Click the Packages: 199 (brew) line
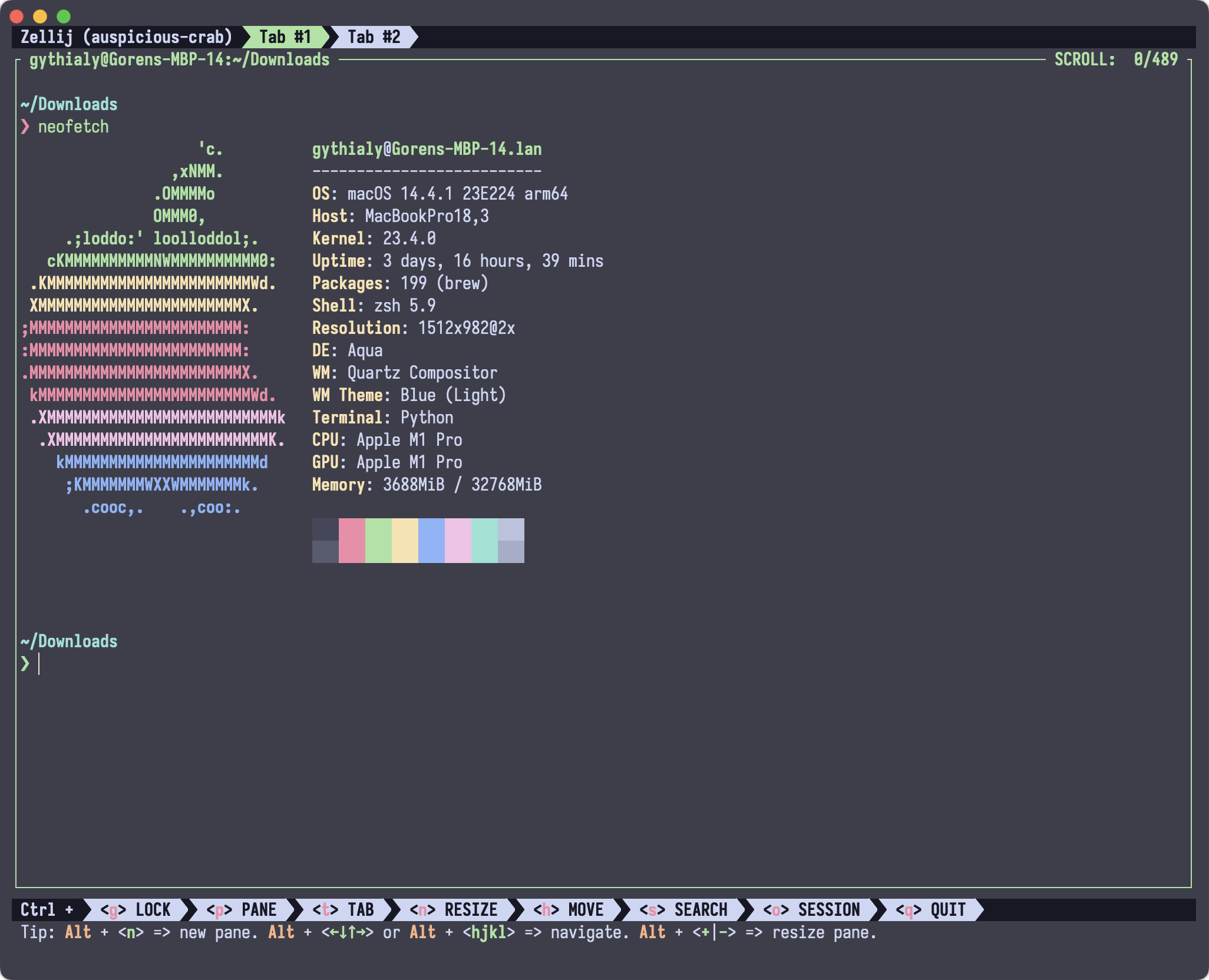The image size is (1209, 980). [x=400, y=283]
